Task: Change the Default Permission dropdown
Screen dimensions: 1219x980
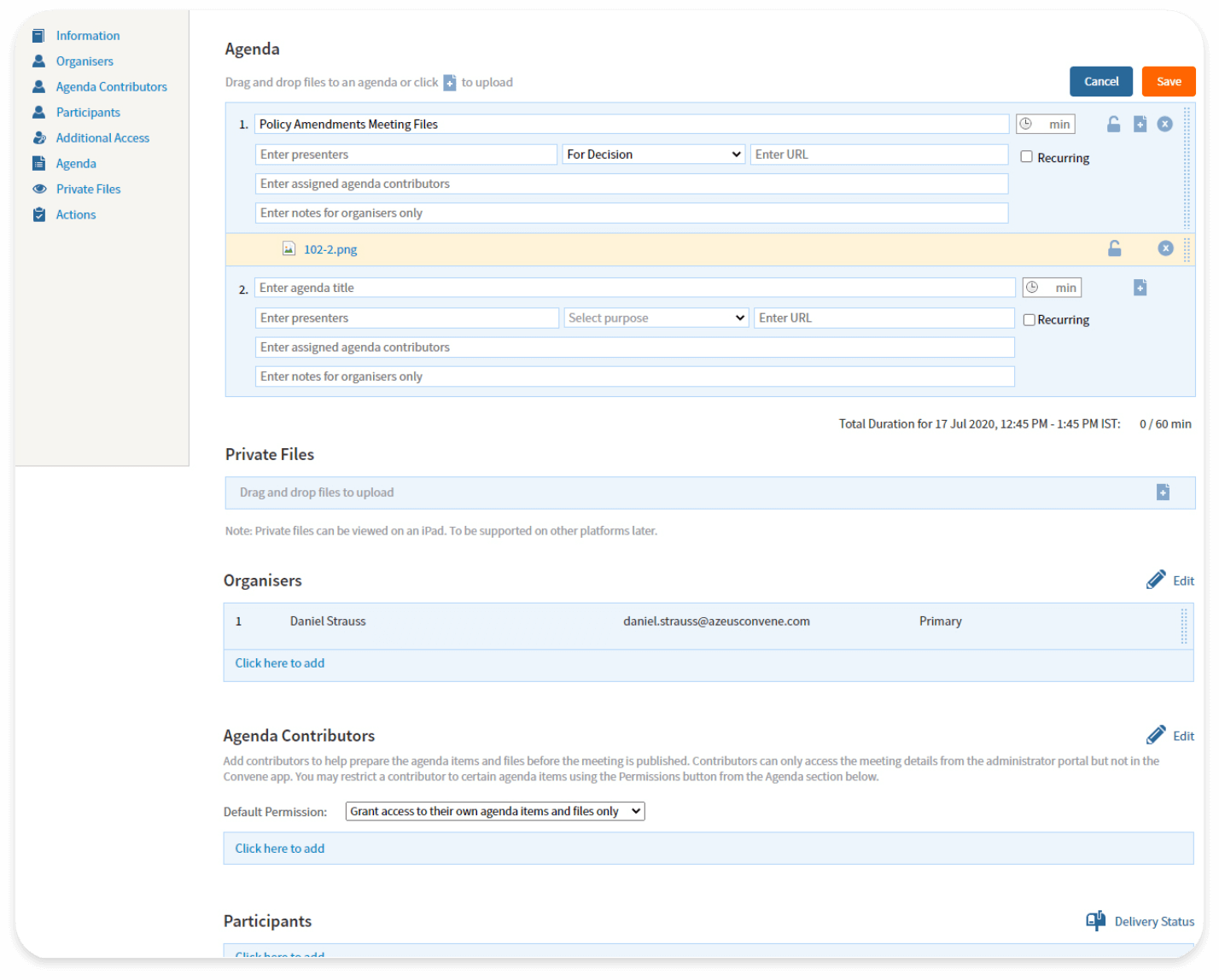Action: (x=494, y=811)
